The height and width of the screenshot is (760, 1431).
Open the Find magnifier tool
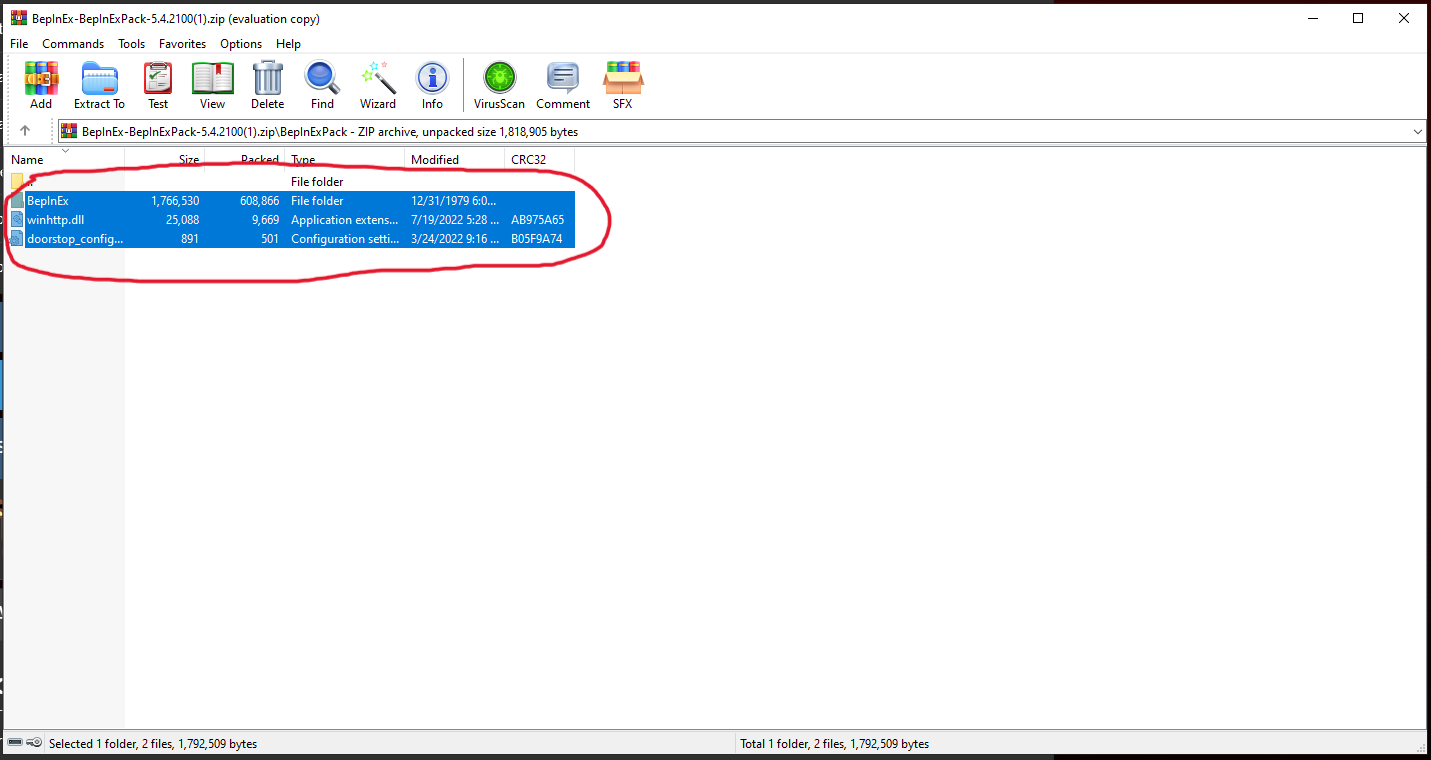[322, 78]
